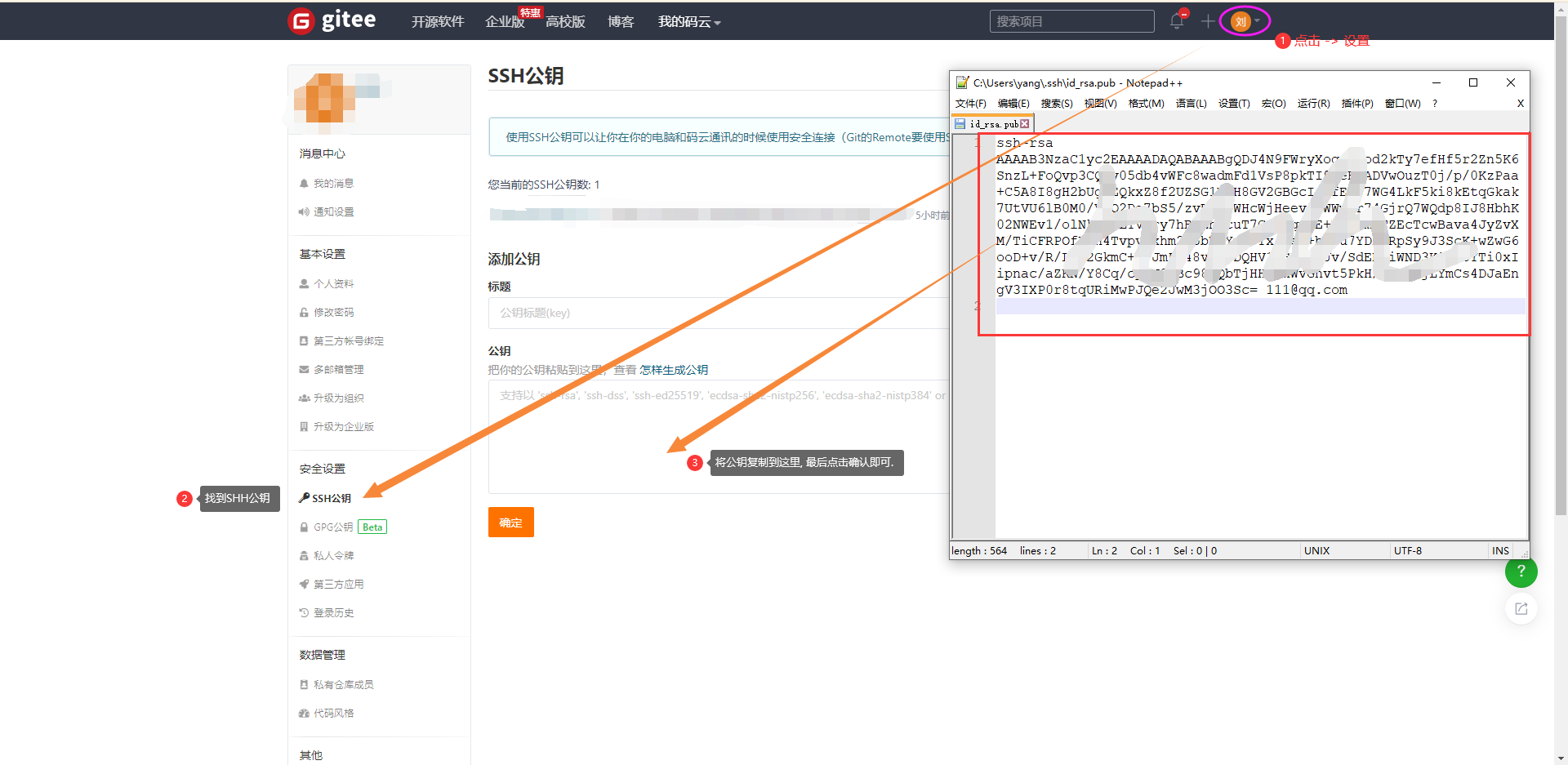Click 'lines : 2' in the status bar
The width and height of the screenshot is (1568, 765).
(x=1037, y=551)
